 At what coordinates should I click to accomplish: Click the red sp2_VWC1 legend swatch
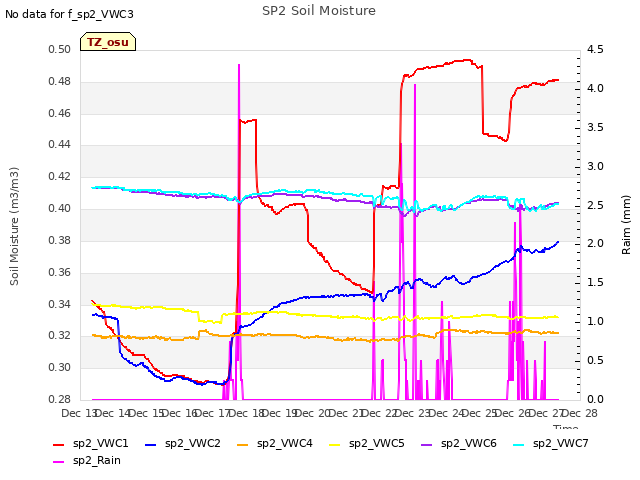click(59, 444)
